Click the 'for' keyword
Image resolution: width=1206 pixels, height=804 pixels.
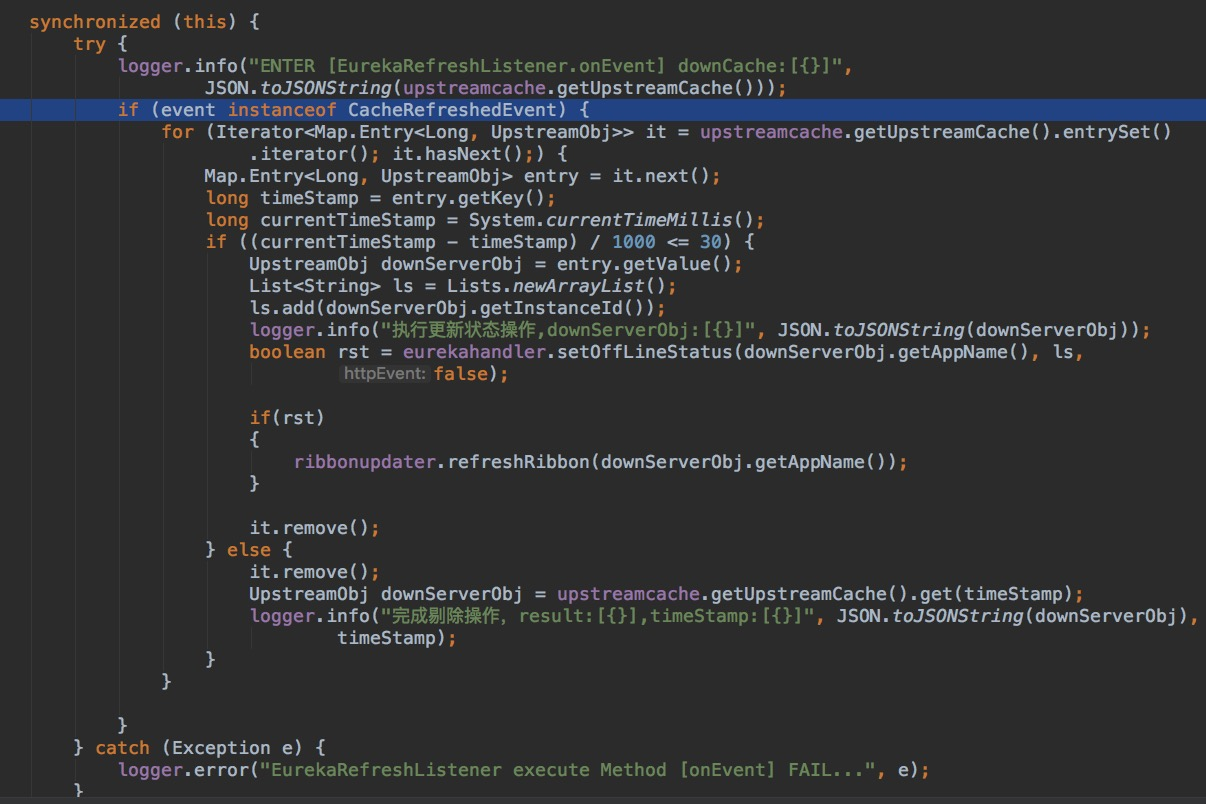178,131
